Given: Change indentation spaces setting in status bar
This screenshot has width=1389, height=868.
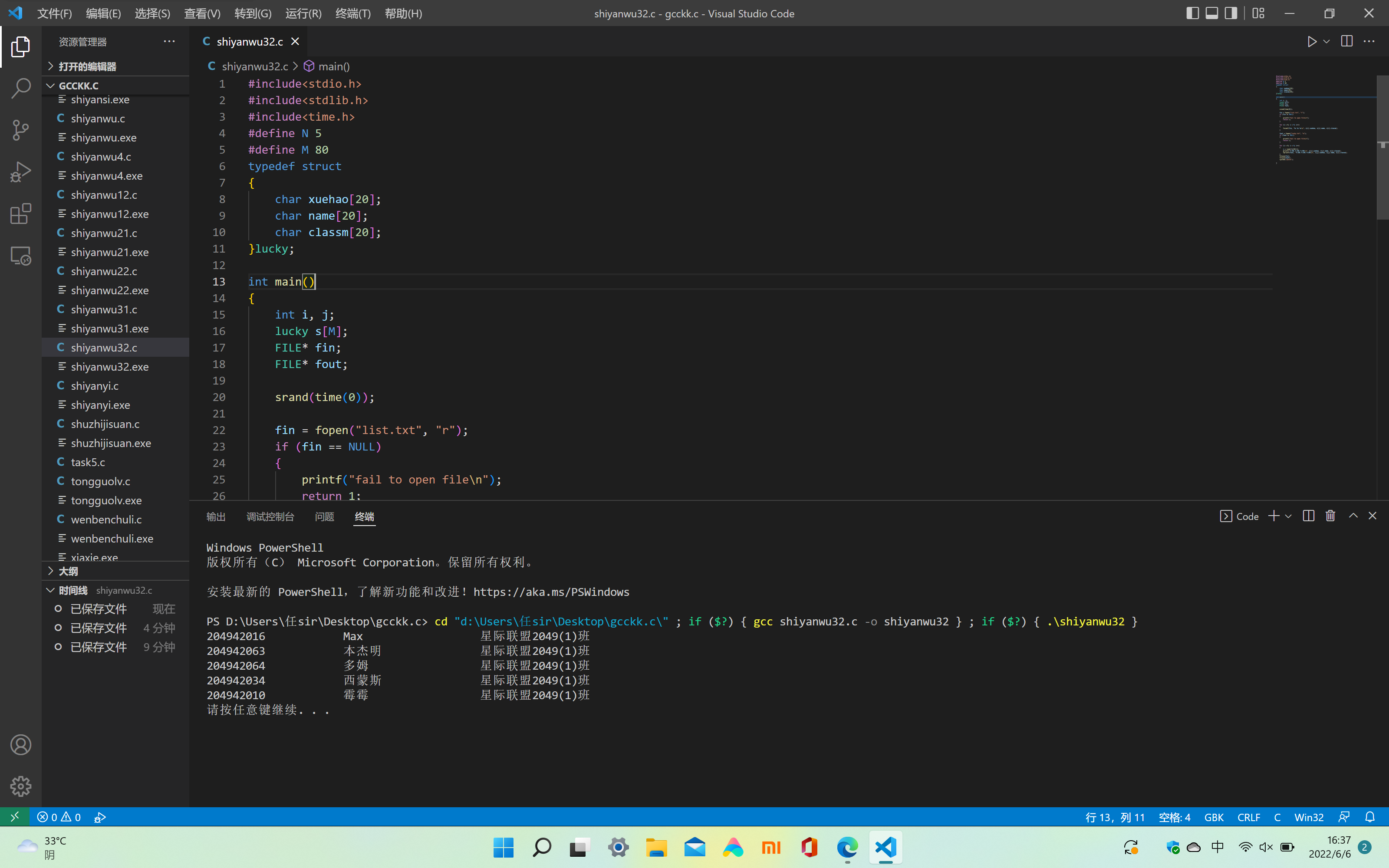Looking at the screenshot, I should (1174, 817).
